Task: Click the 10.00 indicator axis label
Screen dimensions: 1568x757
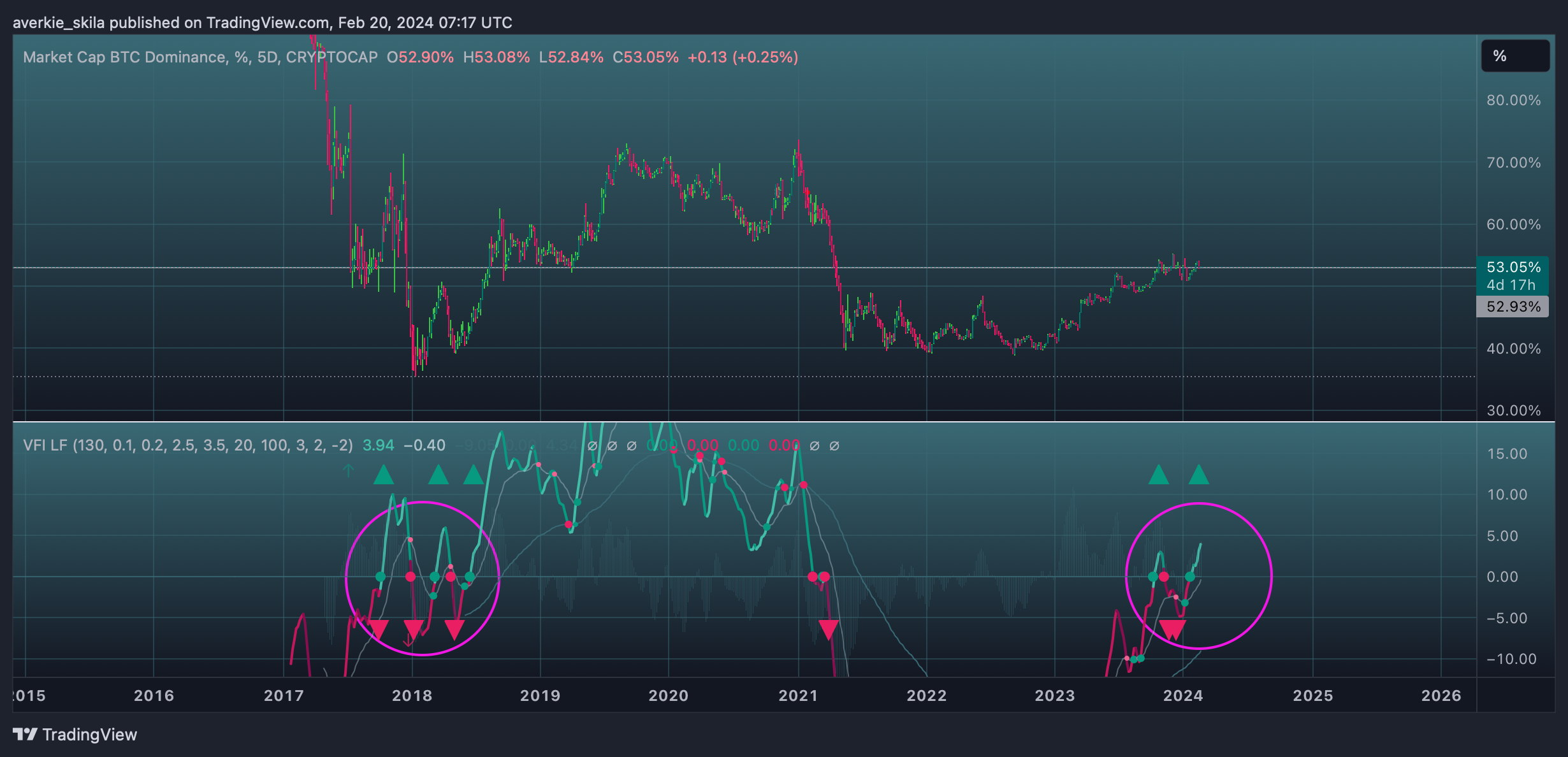Action: (1507, 494)
